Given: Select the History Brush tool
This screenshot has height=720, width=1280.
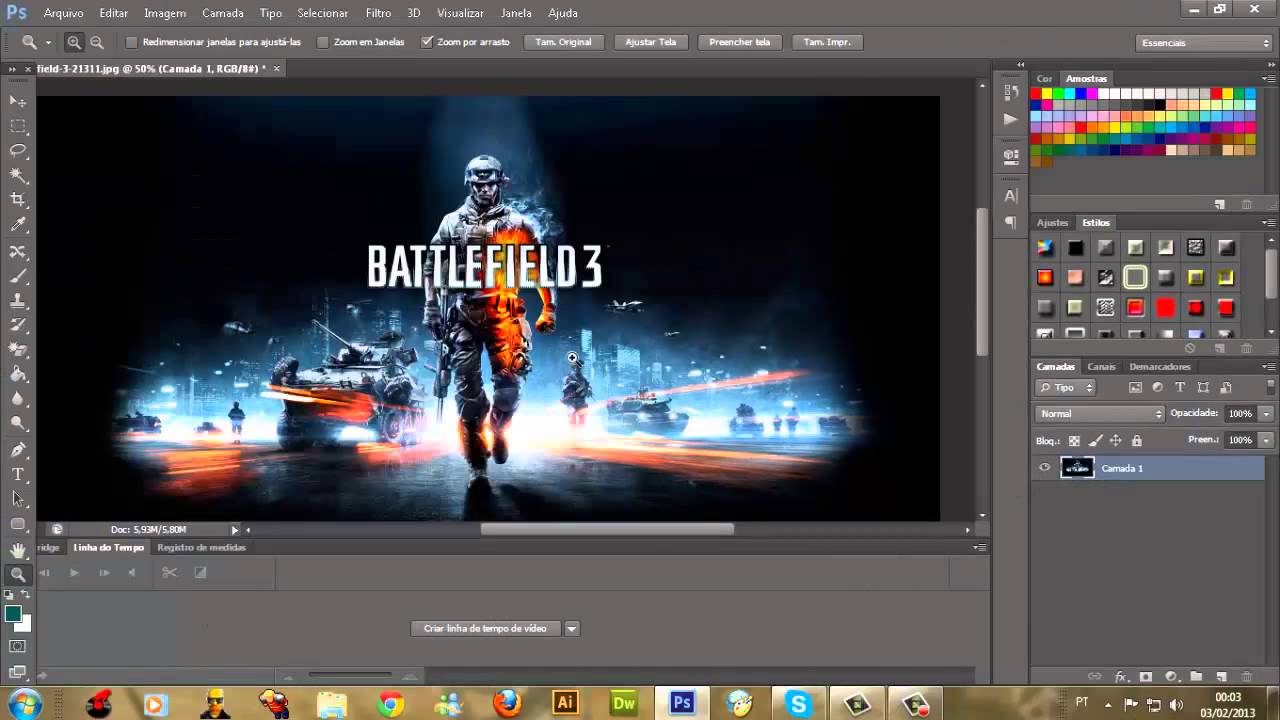Looking at the screenshot, I should 18,325.
